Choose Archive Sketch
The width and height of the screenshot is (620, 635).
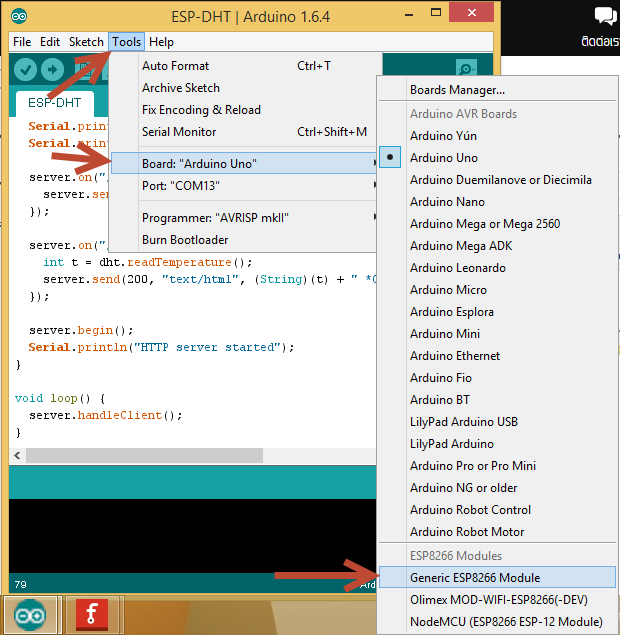[x=244, y=88]
